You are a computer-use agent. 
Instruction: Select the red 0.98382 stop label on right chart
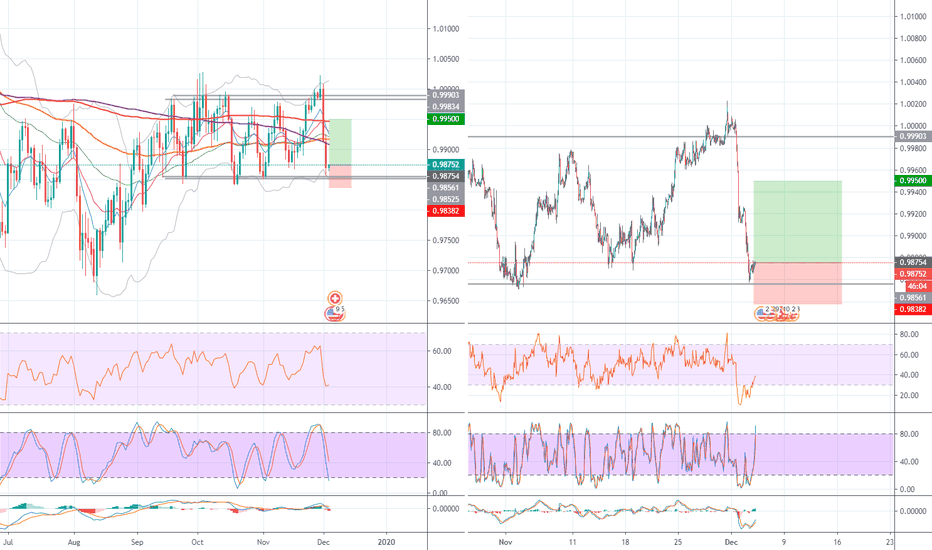910,310
